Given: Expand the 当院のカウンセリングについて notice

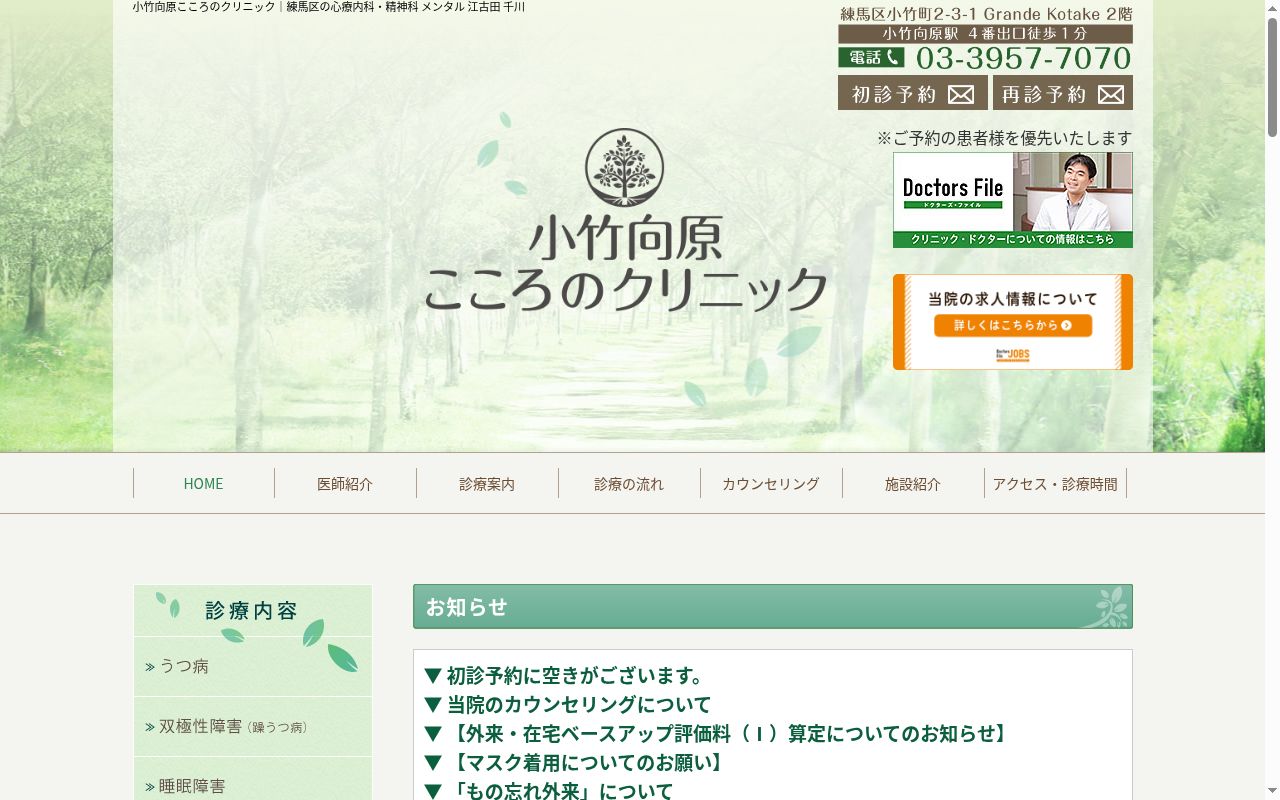Looking at the screenshot, I should pyautogui.click(x=568, y=704).
